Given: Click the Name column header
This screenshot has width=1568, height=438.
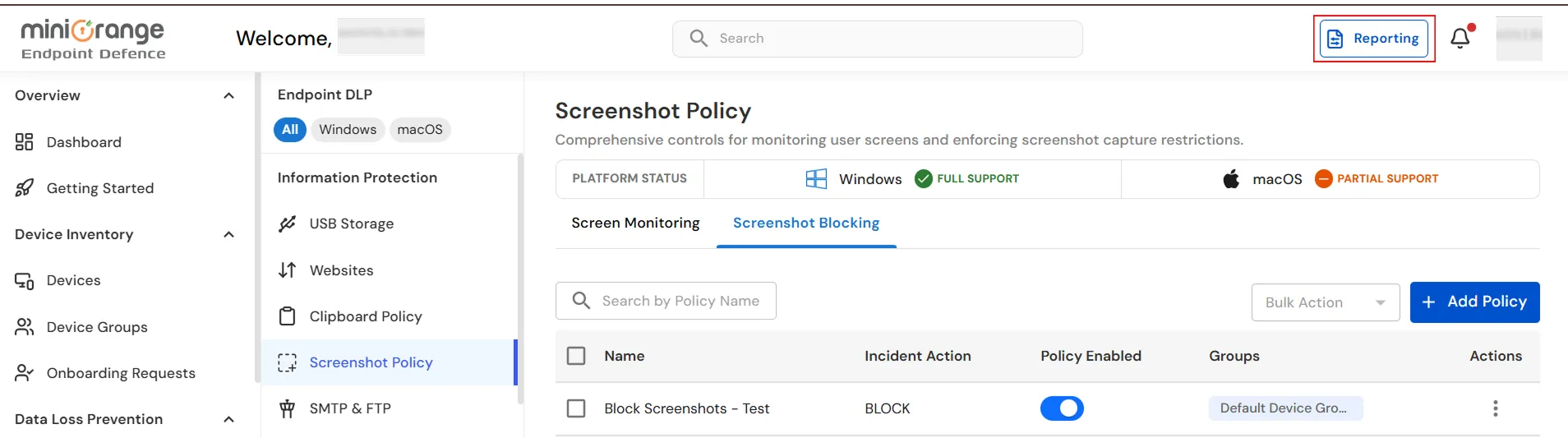Looking at the screenshot, I should click(625, 356).
